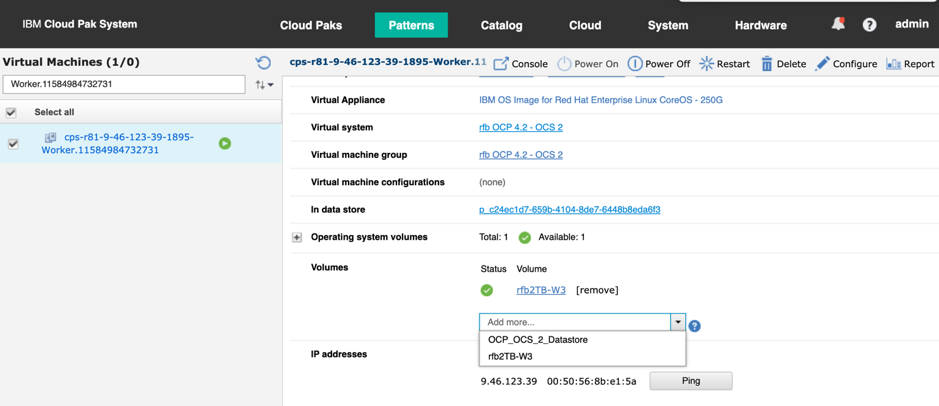This screenshot has height=406, width=939.
Task: Switch to the Patterns tab
Action: (x=411, y=25)
